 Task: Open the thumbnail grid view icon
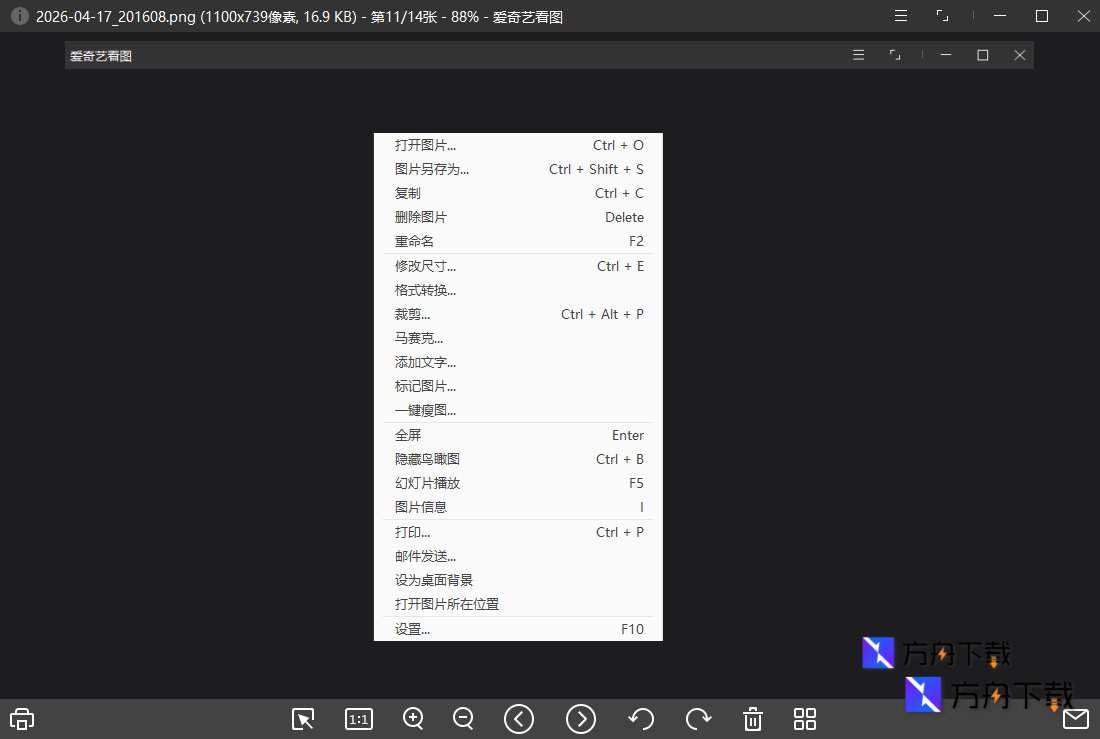coord(805,719)
